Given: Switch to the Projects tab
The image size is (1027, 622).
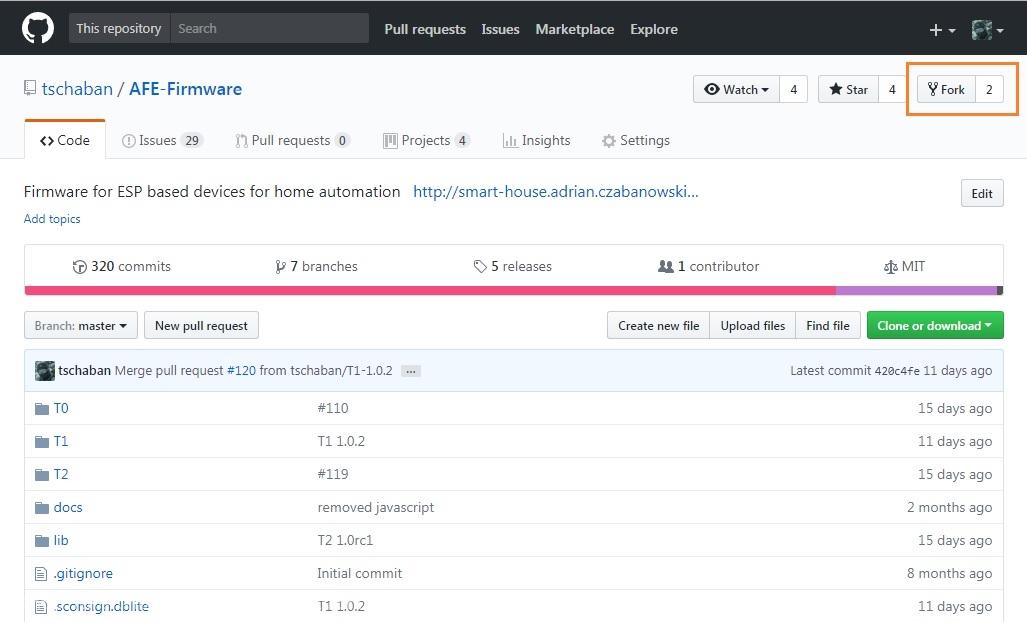Looking at the screenshot, I should click(x=426, y=140).
